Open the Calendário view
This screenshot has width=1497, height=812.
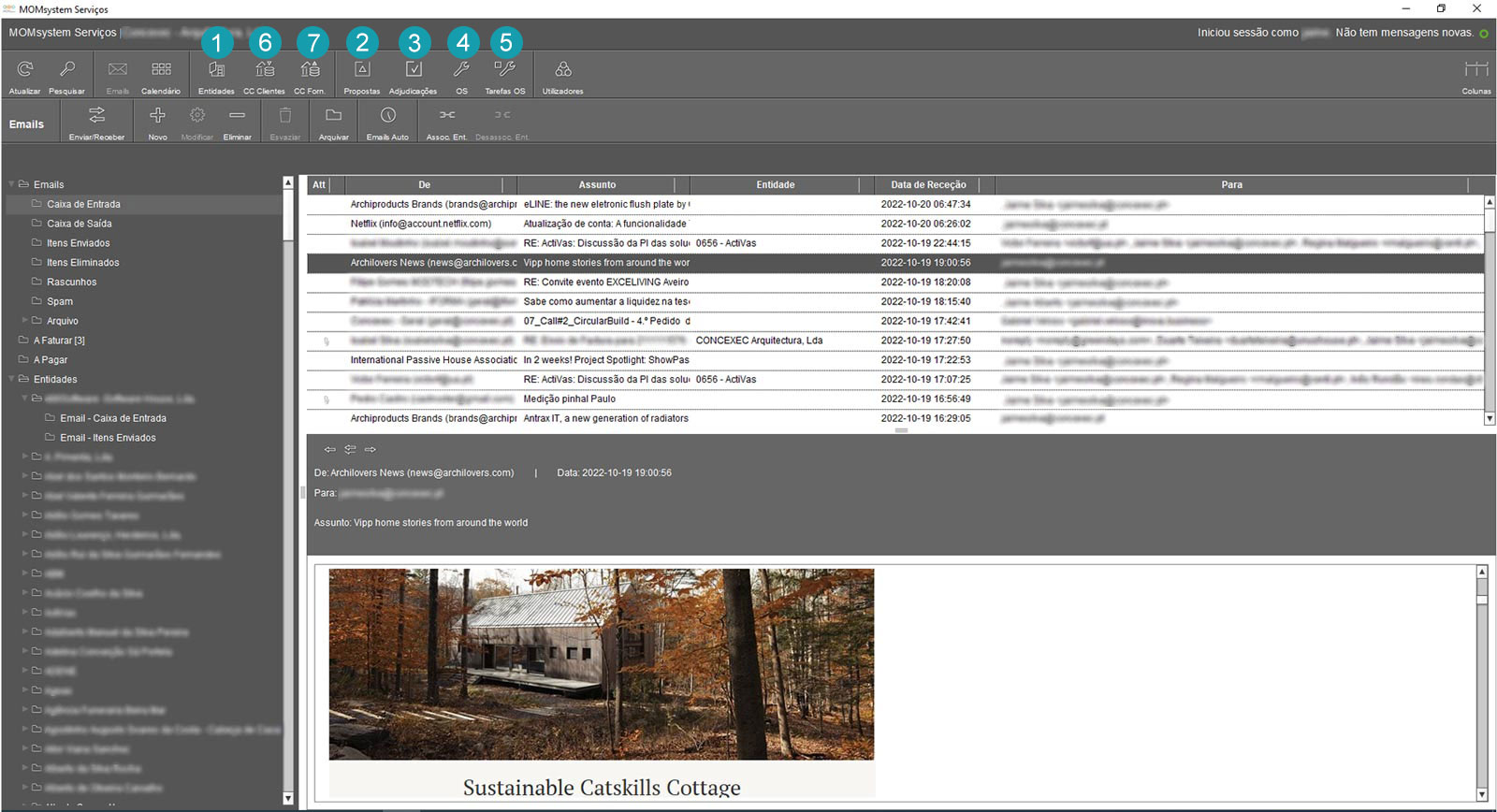click(161, 70)
